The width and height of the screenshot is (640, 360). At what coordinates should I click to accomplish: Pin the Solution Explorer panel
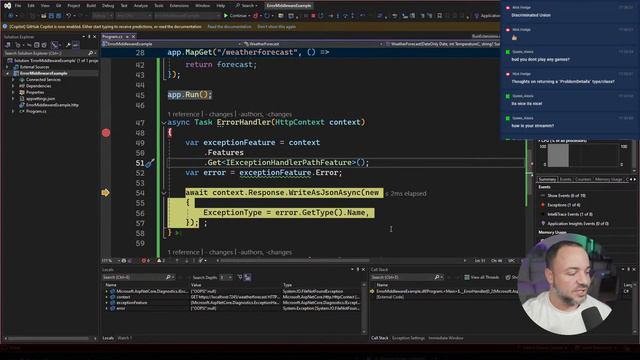pos(89,37)
